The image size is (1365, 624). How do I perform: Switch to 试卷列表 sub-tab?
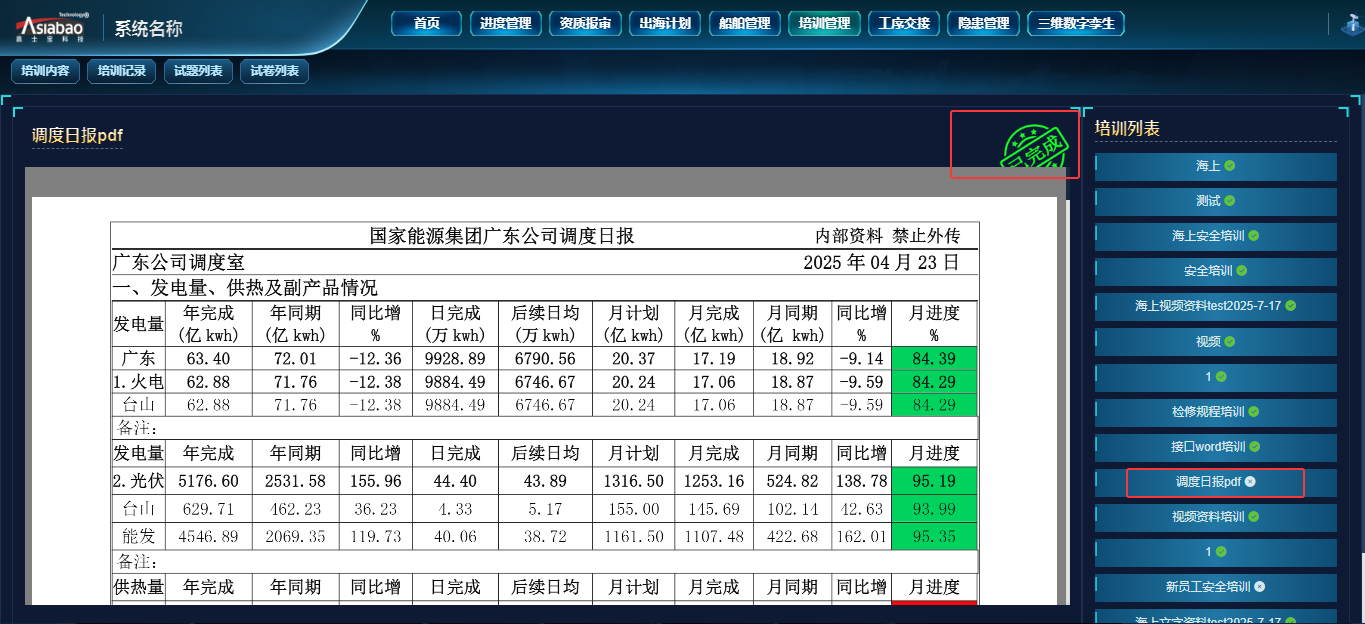coord(275,71)
